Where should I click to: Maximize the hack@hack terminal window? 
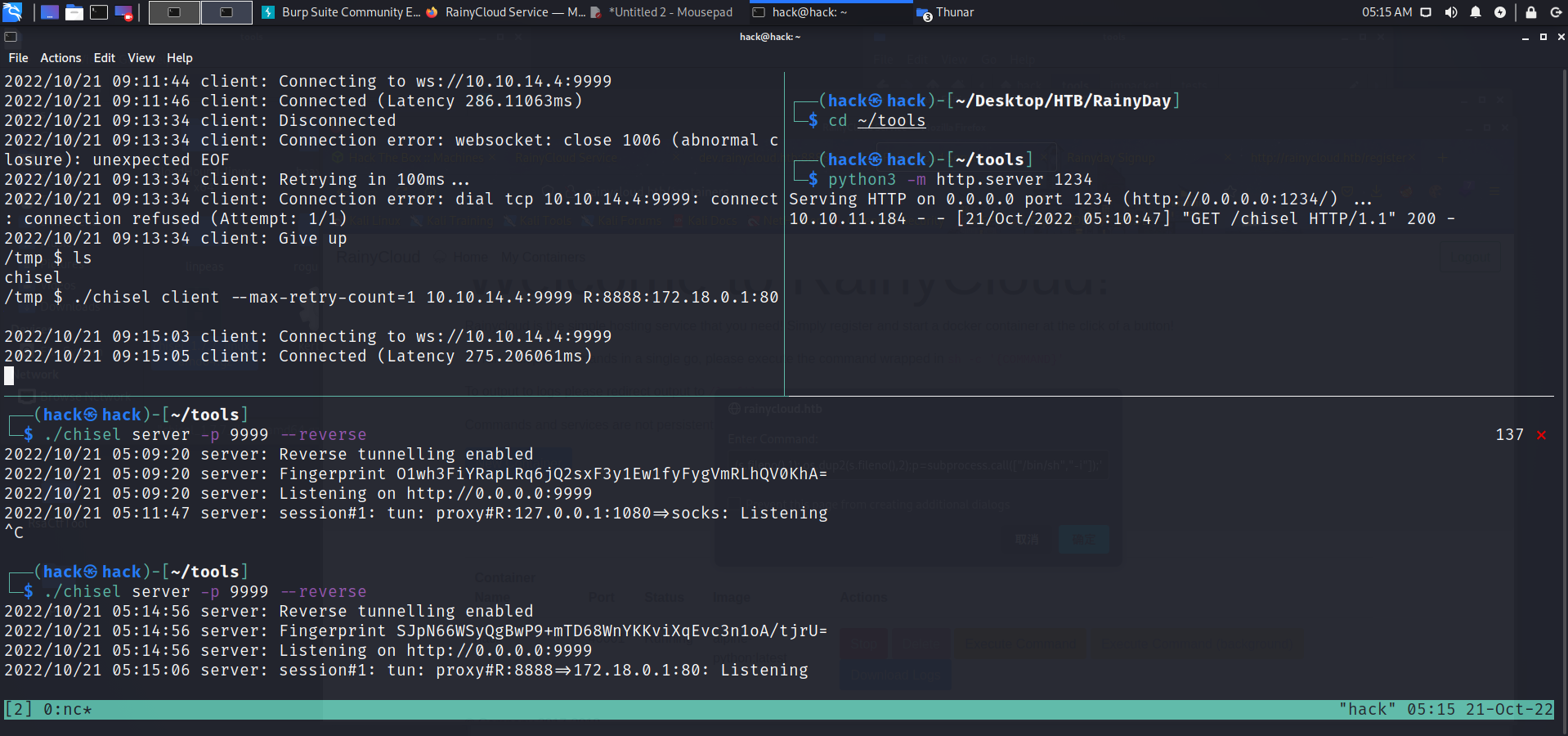(x=1543, y=37)
